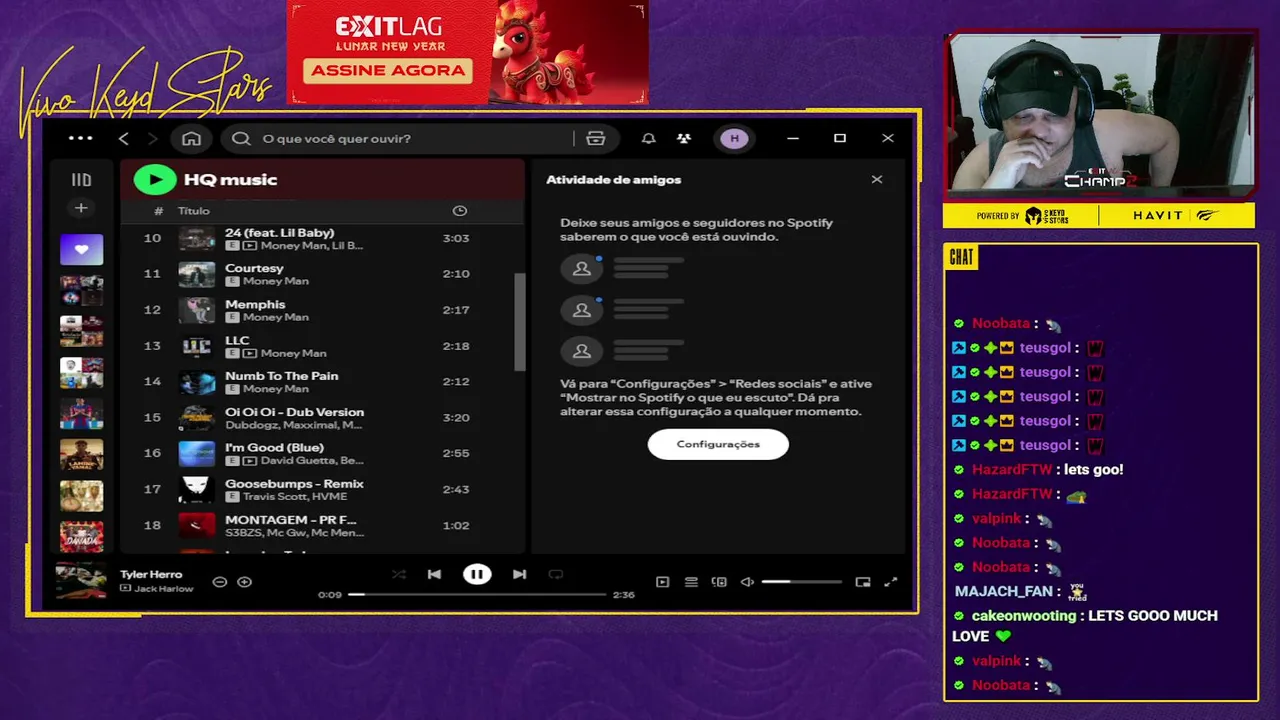The image size is (1280, 720).
Task: Select MONTAGEM - PR F... track
Action: 322,525
